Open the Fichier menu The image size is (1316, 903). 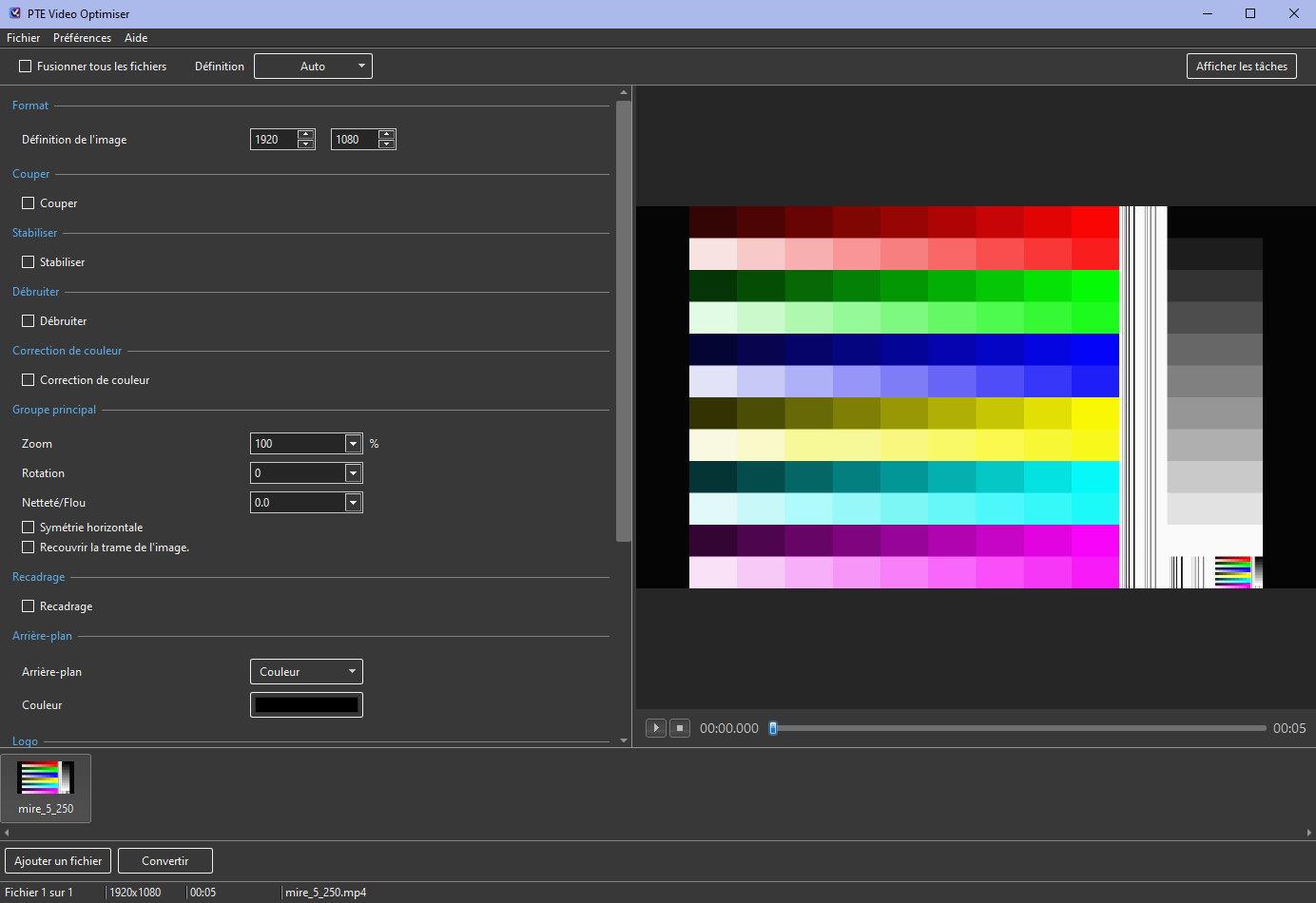[23, 38]
